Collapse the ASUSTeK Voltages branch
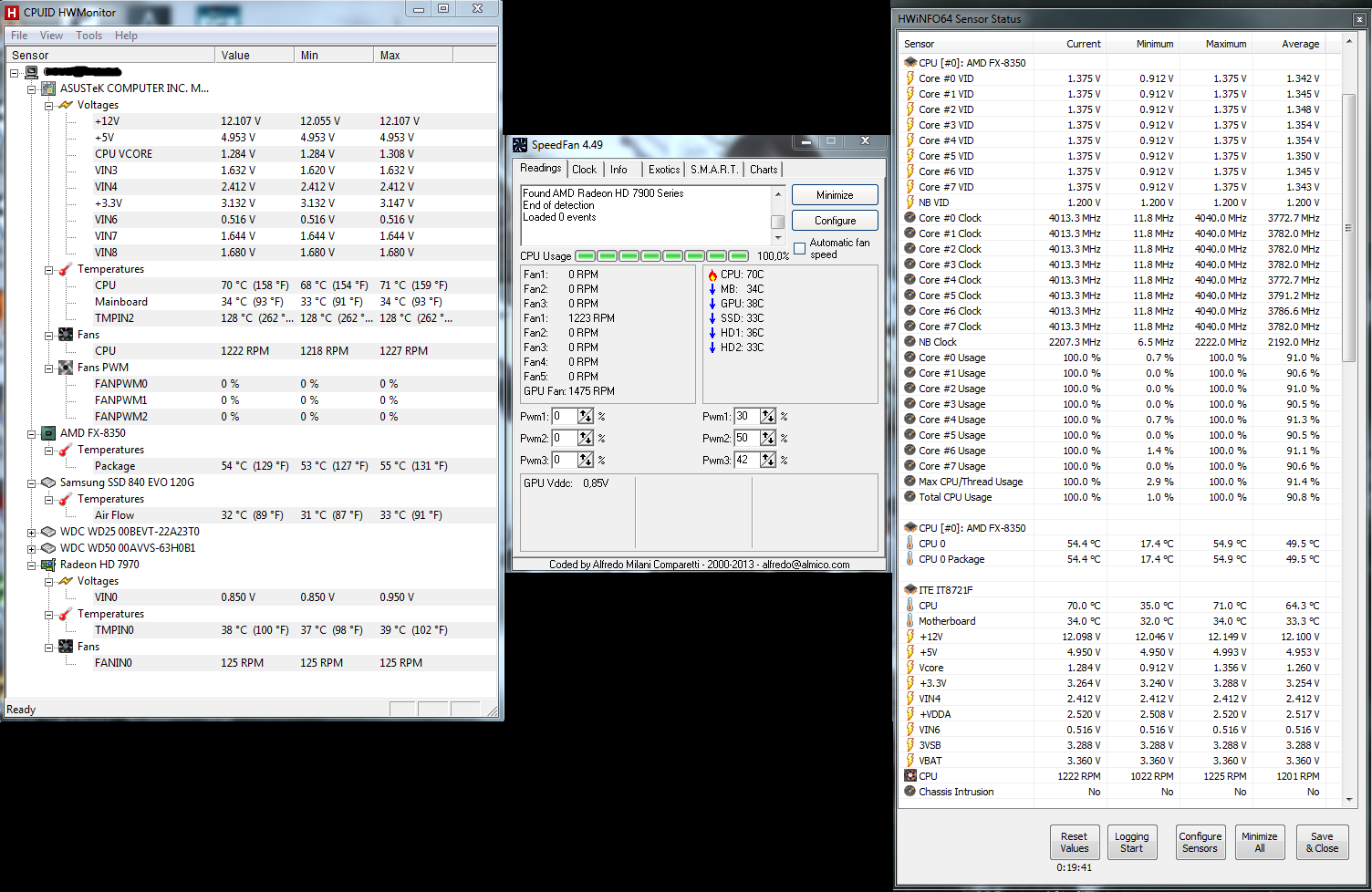The height and width of the screenshot is (892, 1372). coord(48,106)
